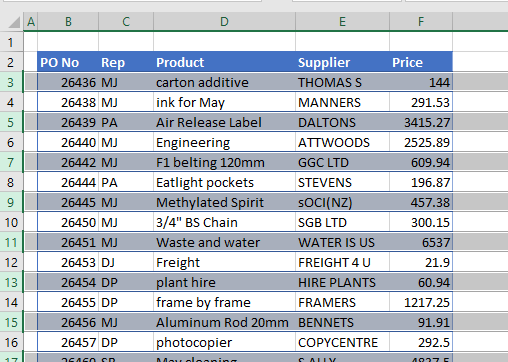Select cell containing 3/4" BS Chain
The height and width of the screenshot is (362, 508).
pos(224,222)
